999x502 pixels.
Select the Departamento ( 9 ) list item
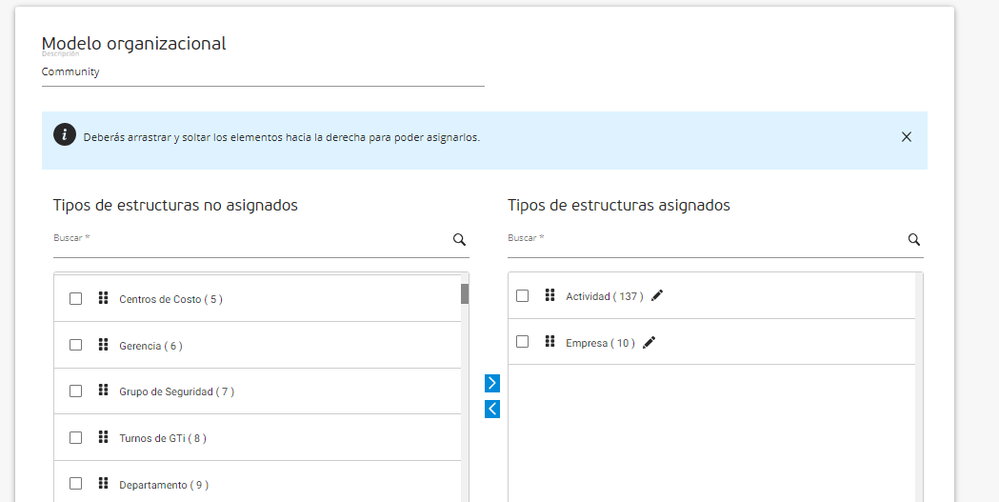pos(164,485)
